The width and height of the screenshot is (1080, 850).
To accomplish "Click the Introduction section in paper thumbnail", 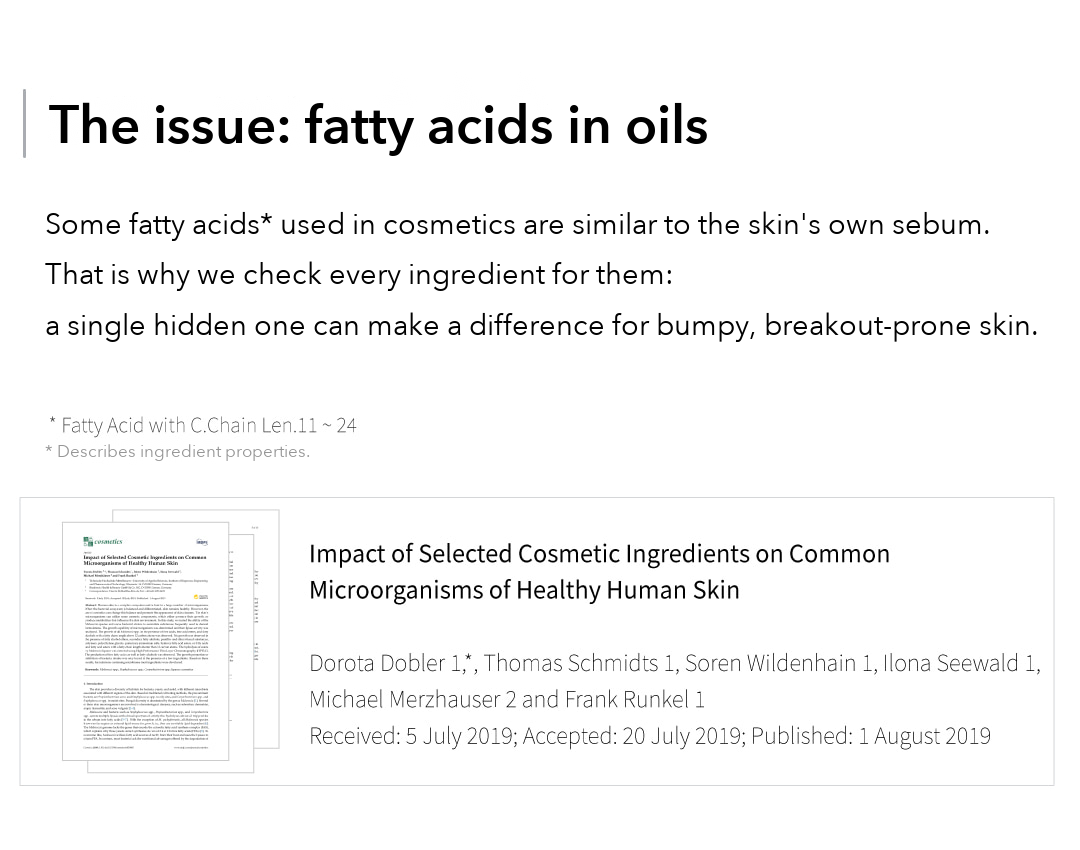I will point(145,711).
